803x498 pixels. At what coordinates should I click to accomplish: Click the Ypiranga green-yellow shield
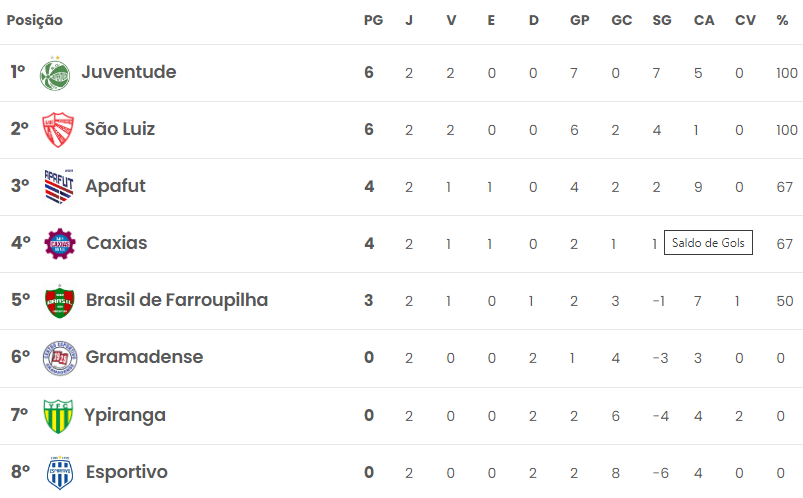pyautogui.click(x=58, y=416)
